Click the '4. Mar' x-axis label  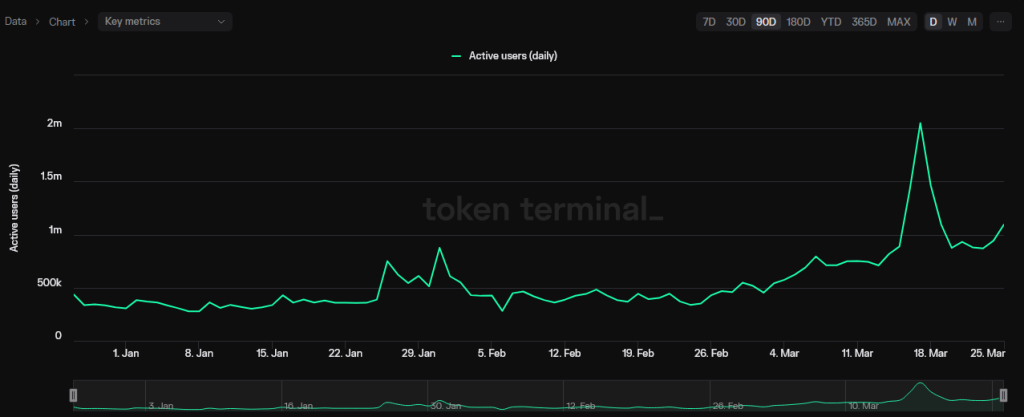coord(784,353)
